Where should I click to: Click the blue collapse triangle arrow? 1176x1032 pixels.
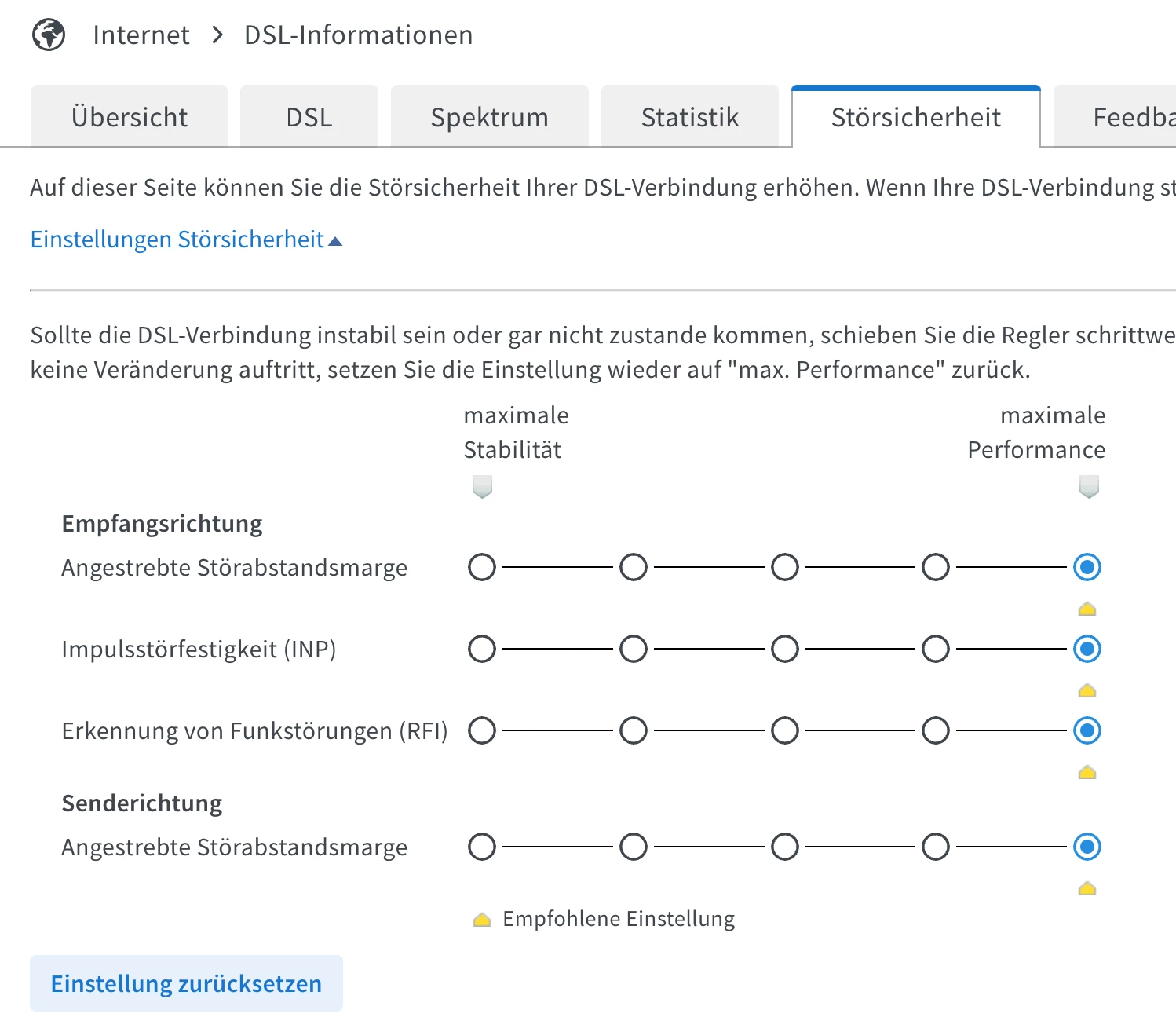335,241
